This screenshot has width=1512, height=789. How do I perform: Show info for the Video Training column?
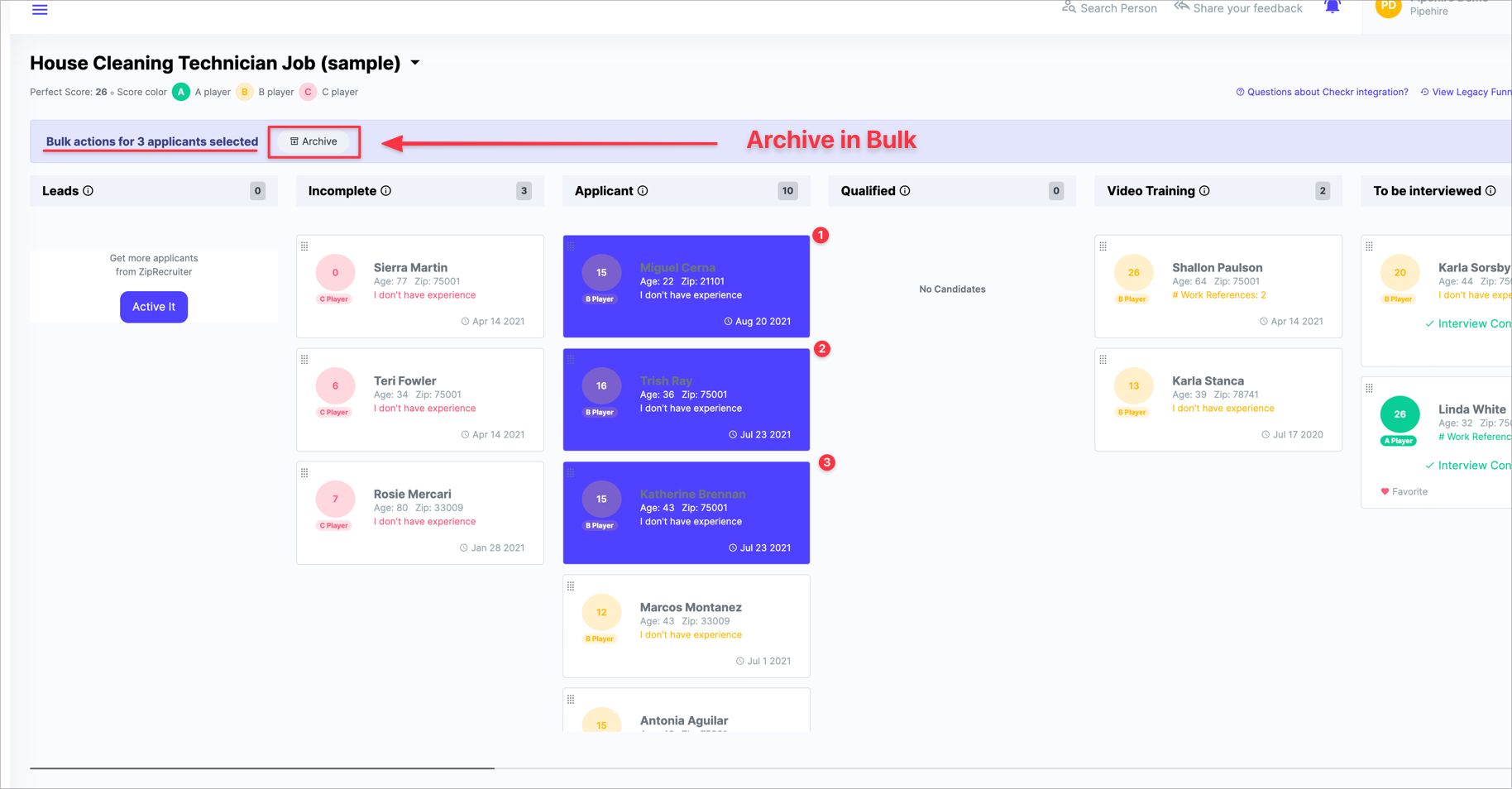pos(1204,191)
